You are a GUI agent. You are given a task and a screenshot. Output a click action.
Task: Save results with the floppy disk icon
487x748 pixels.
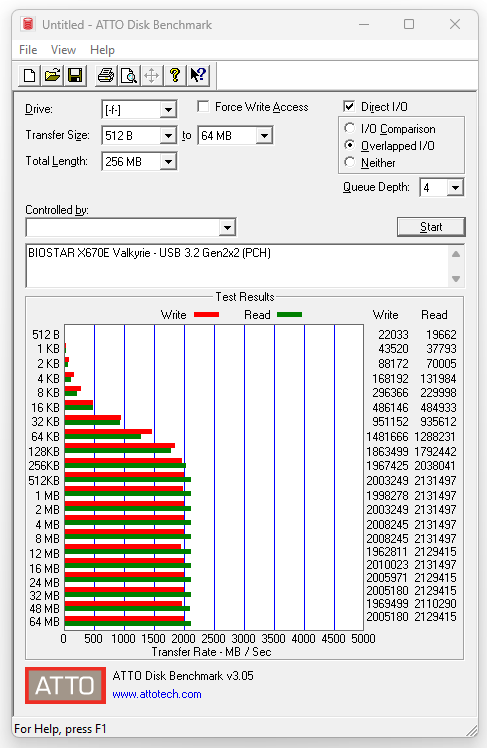coord(75,75)
